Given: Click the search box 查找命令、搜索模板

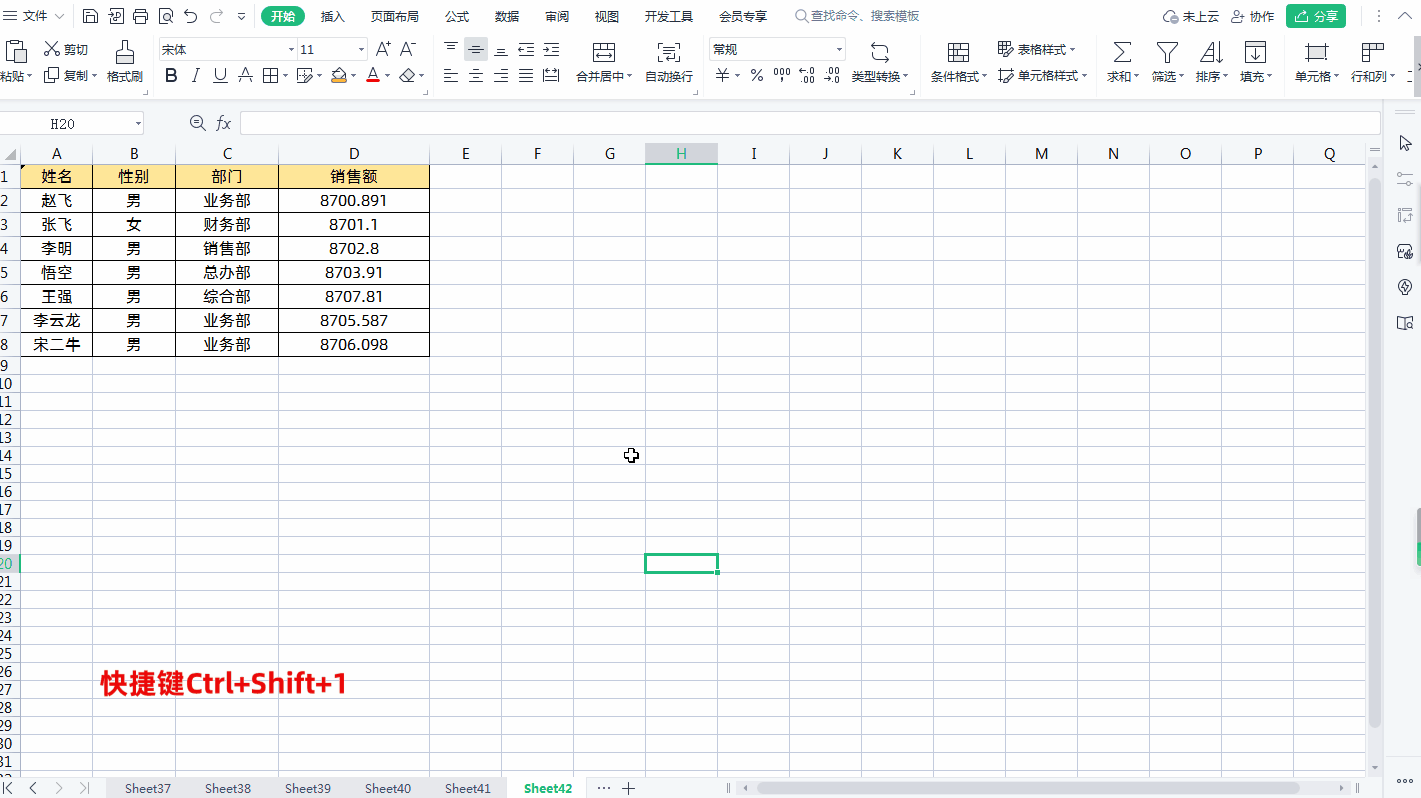Looking at the screenshot, I should (x=857, y=16).
